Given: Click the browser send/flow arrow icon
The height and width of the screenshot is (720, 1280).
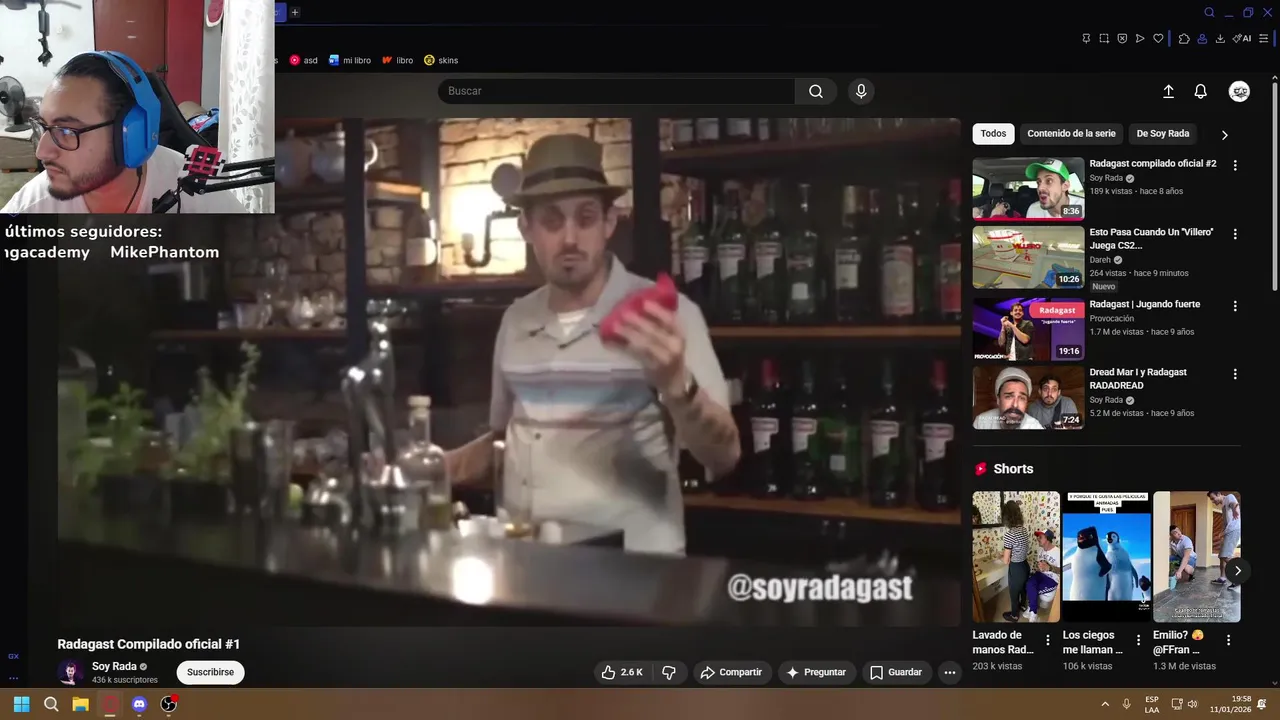Looking at the screenshot, I should tap(1140, 38).
